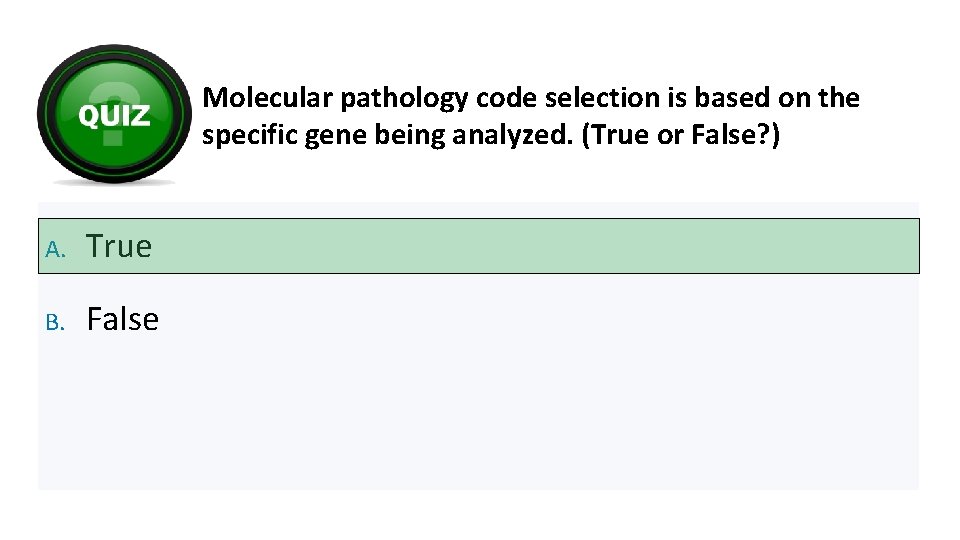The height and width of the screenshot is (540, 960).
Task: Click the shadow beneath the quiz badge
Action: 113,183
